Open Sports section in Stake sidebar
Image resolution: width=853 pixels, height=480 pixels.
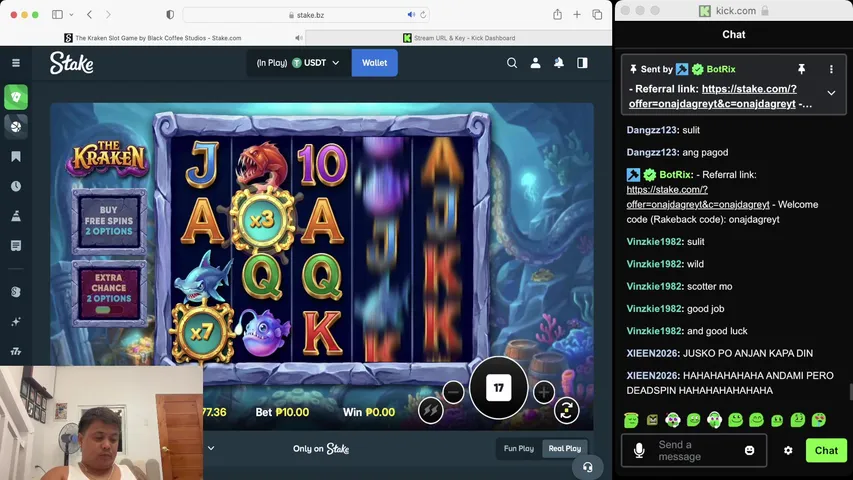pyautogui.click(x=16, y=127)
